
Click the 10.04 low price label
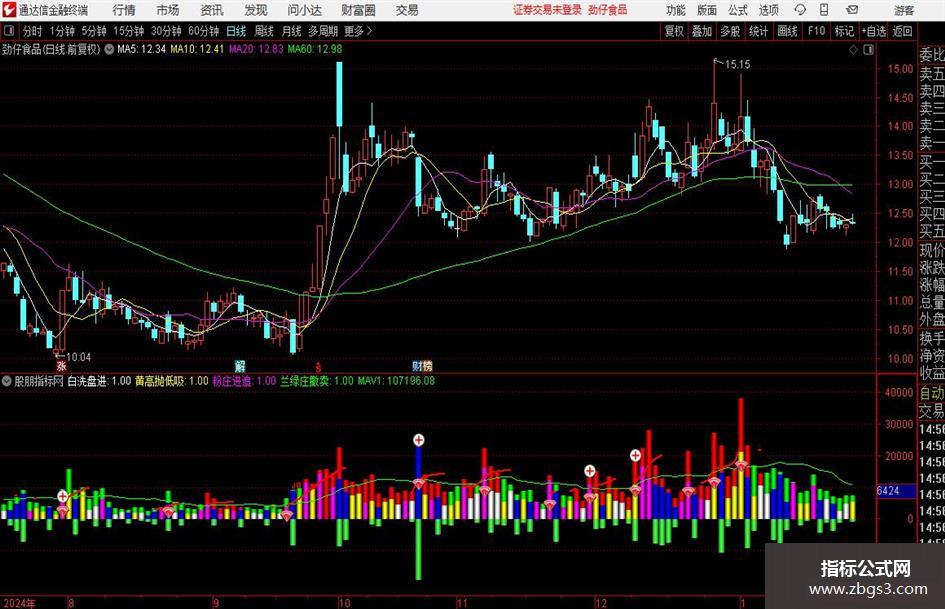(78, 357)
